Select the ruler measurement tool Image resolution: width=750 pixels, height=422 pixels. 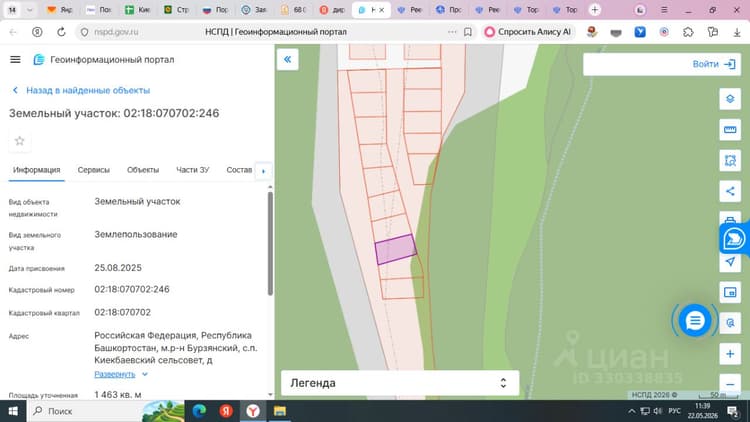(730, 130)
